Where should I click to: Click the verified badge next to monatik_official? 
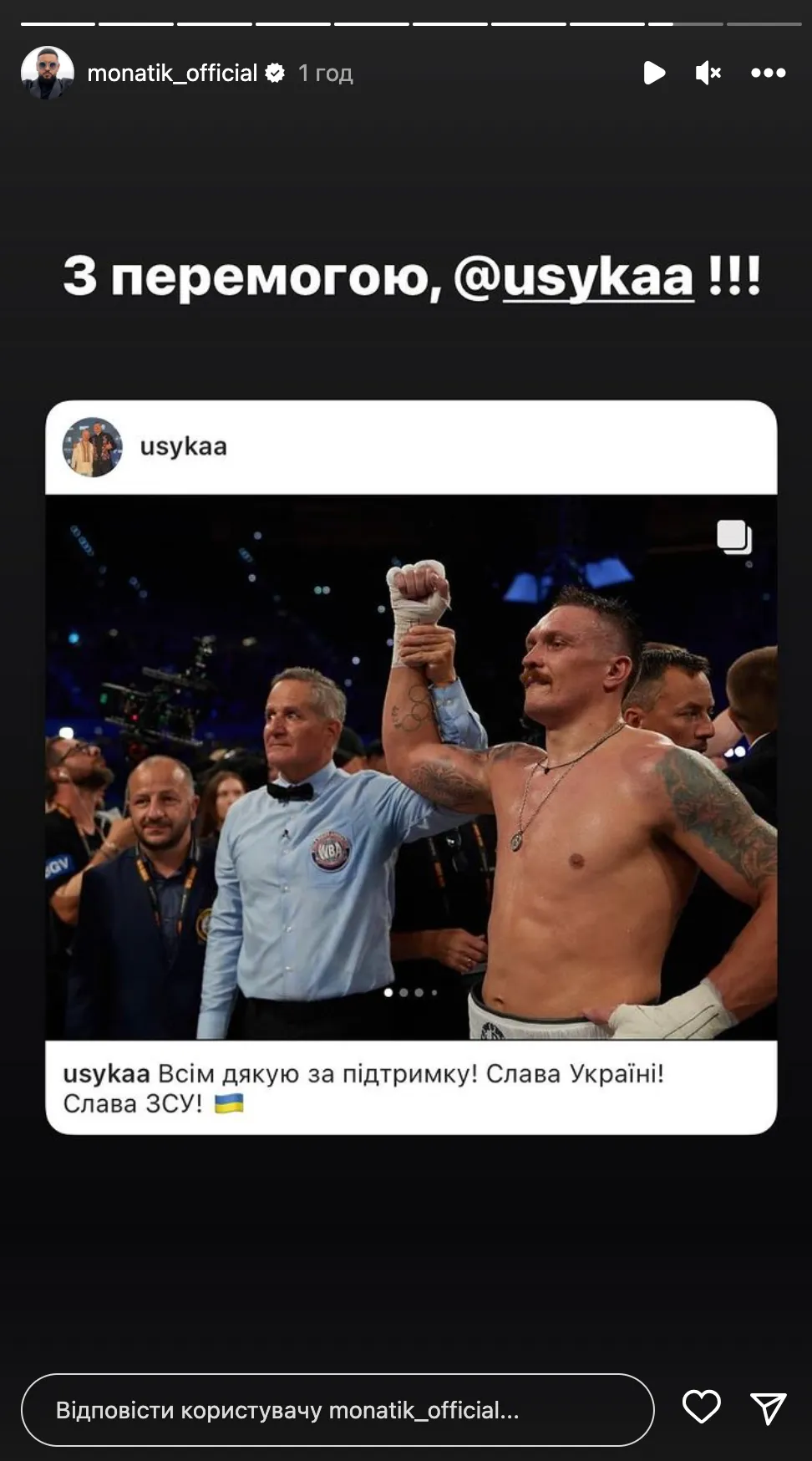coord(275,74)
